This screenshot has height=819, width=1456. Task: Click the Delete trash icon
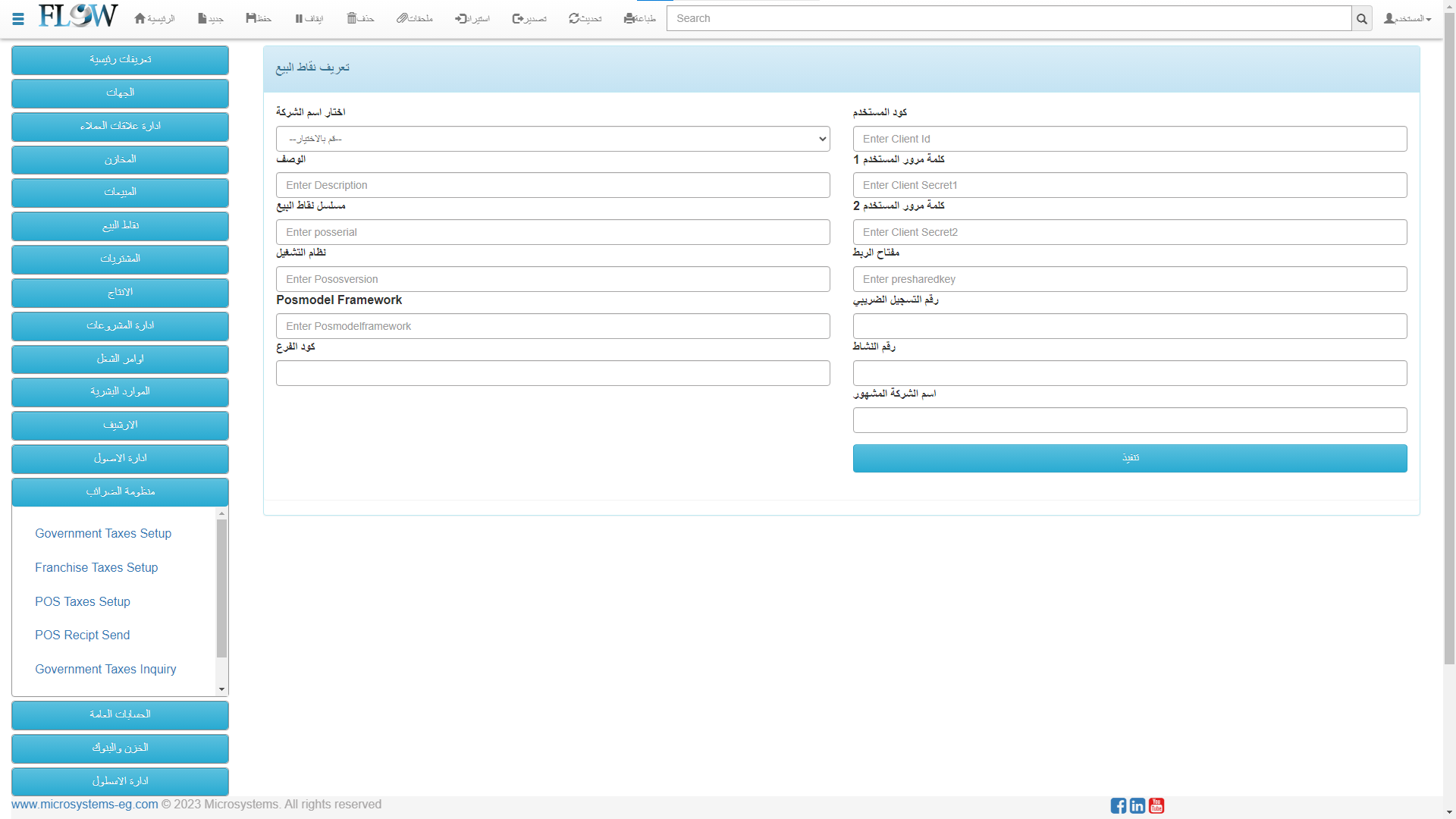tap(352, 18)
